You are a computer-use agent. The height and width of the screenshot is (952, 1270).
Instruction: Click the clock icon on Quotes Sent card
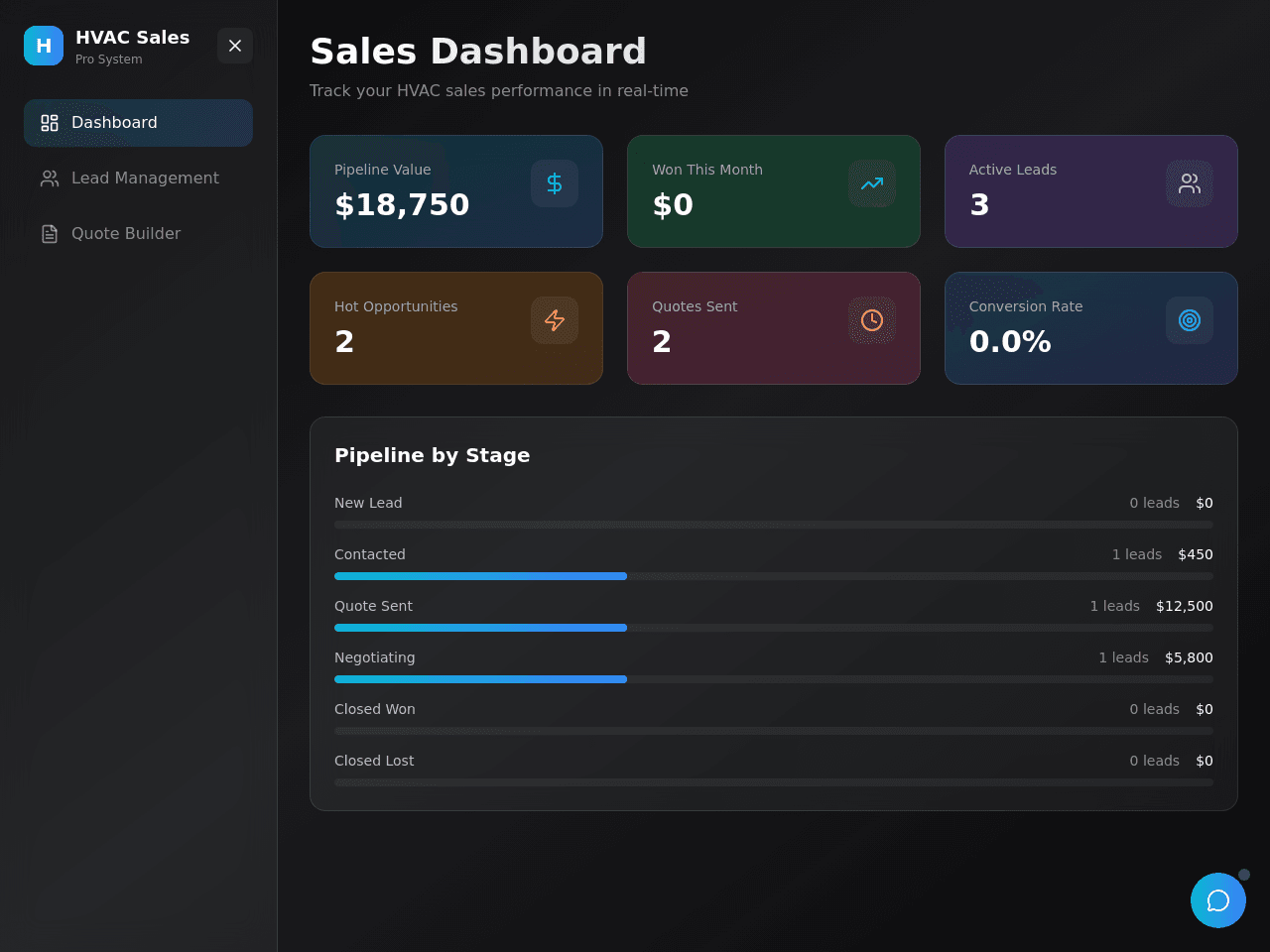(872, 320)
